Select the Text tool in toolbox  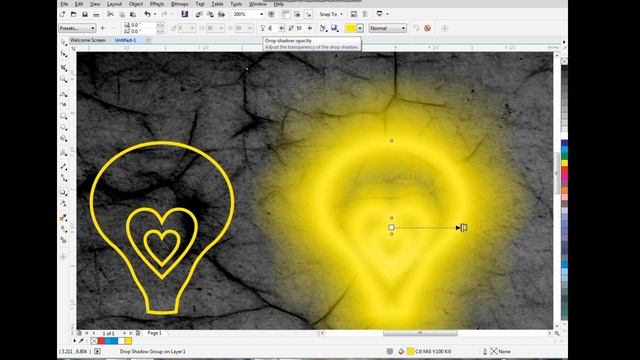64,153
